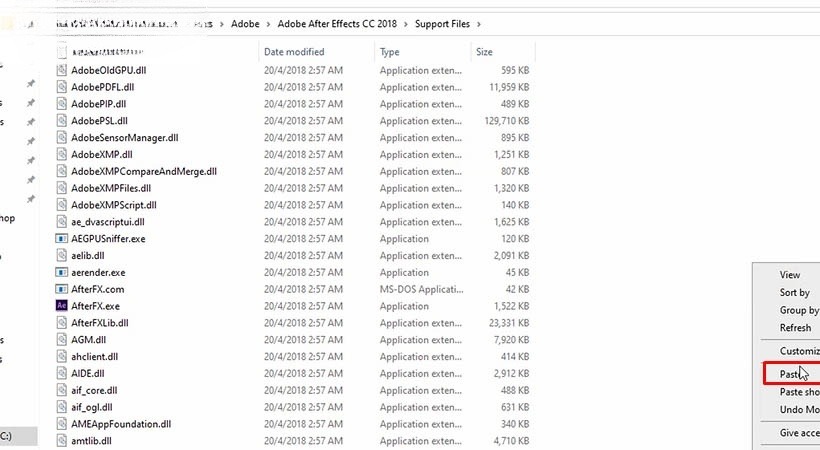Select the AMEAppFoundation.dll file name
The width and height of the screenshot is (820, 450).
[x=121, y=424]
